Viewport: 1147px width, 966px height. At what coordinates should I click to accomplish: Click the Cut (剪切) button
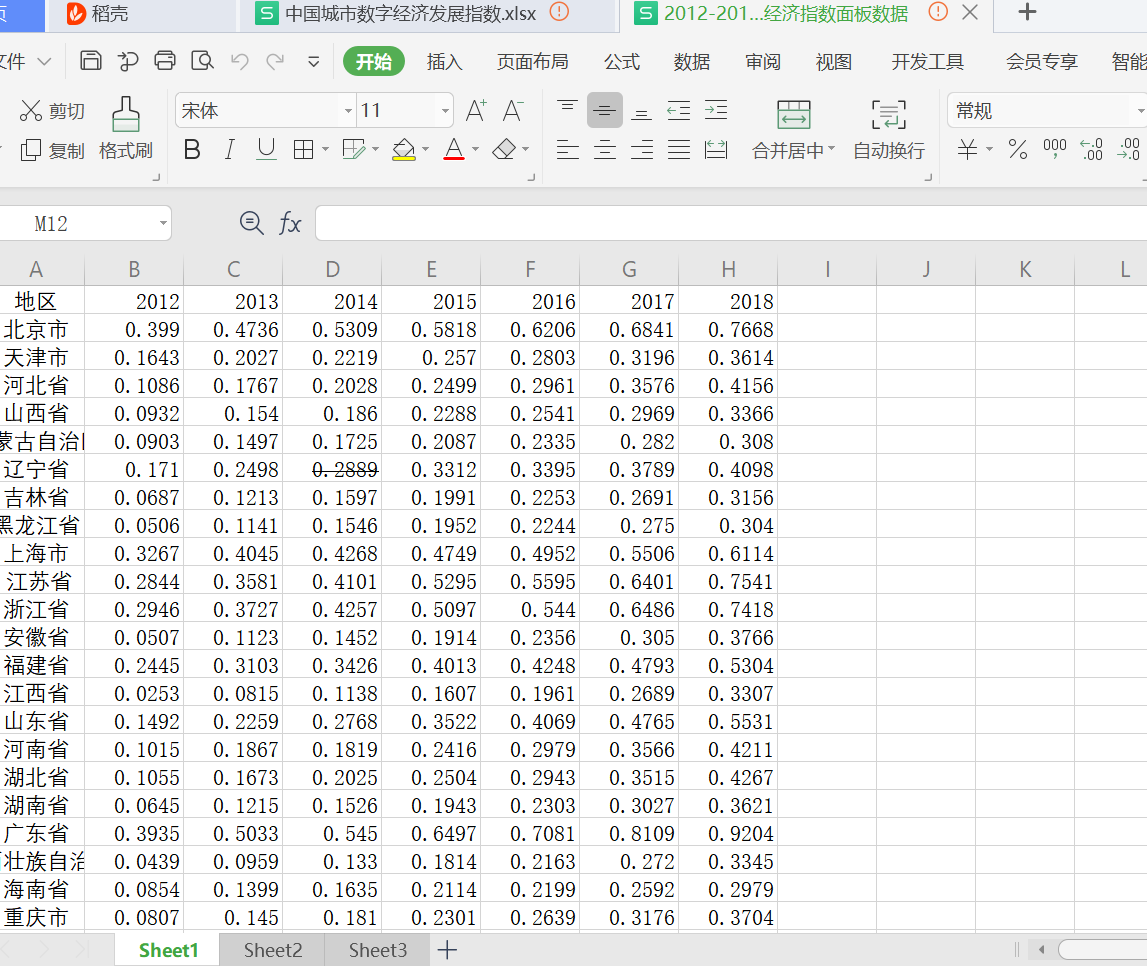[53, 111]
